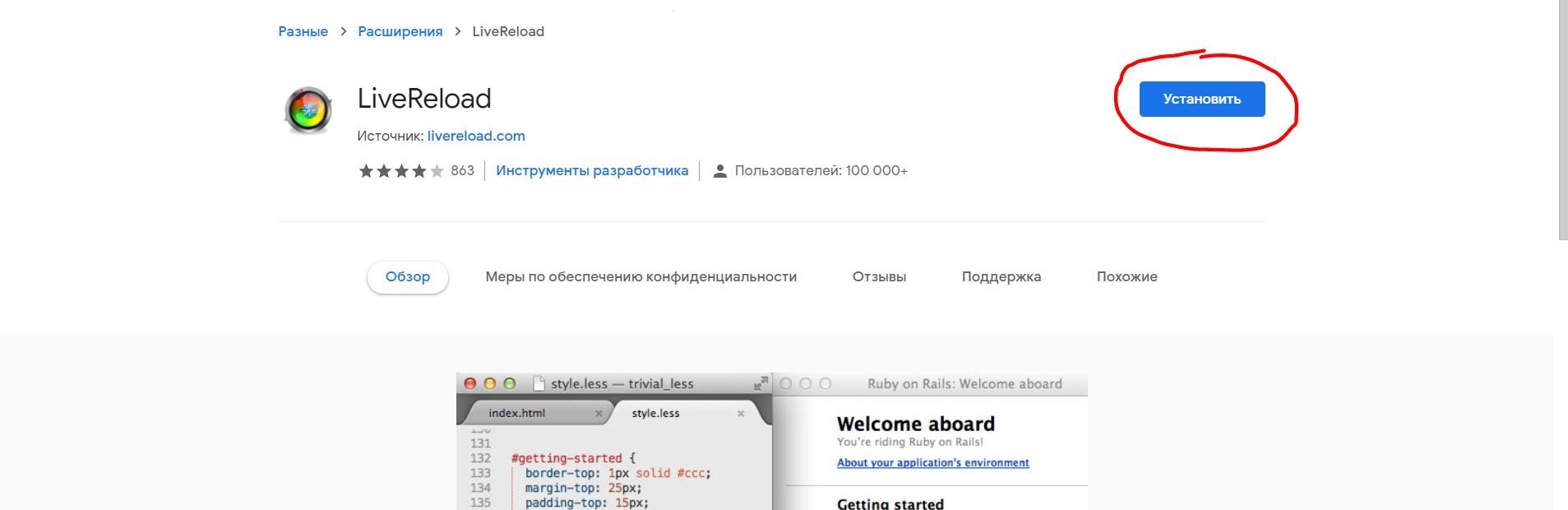Open the extension preview screenshot image

pyautogui.click(x=772, y=442)
